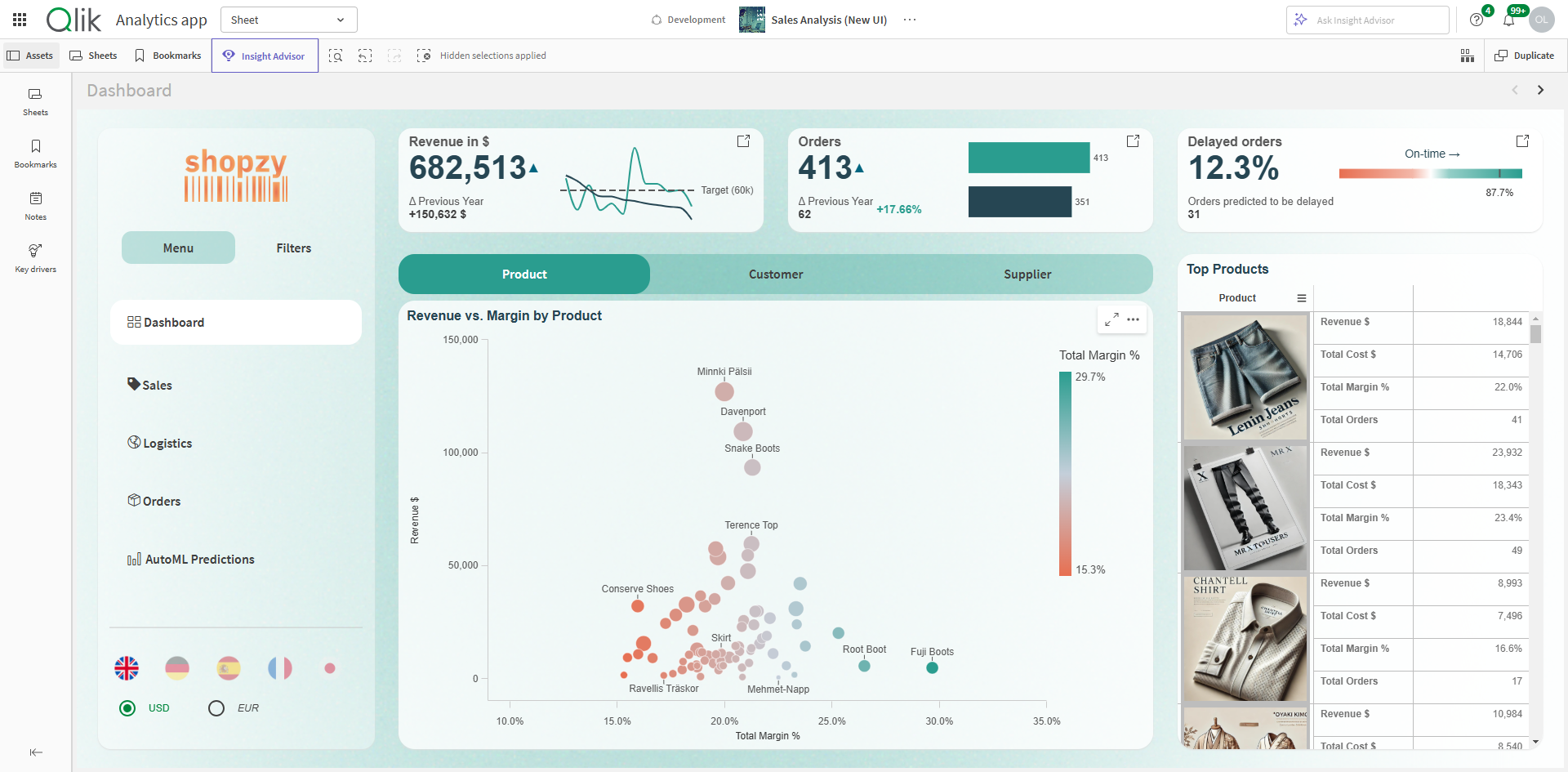This screenshot has width=1568, height=772.
Task: Click the clear all selections icon
Action: (x=424, y=56)
